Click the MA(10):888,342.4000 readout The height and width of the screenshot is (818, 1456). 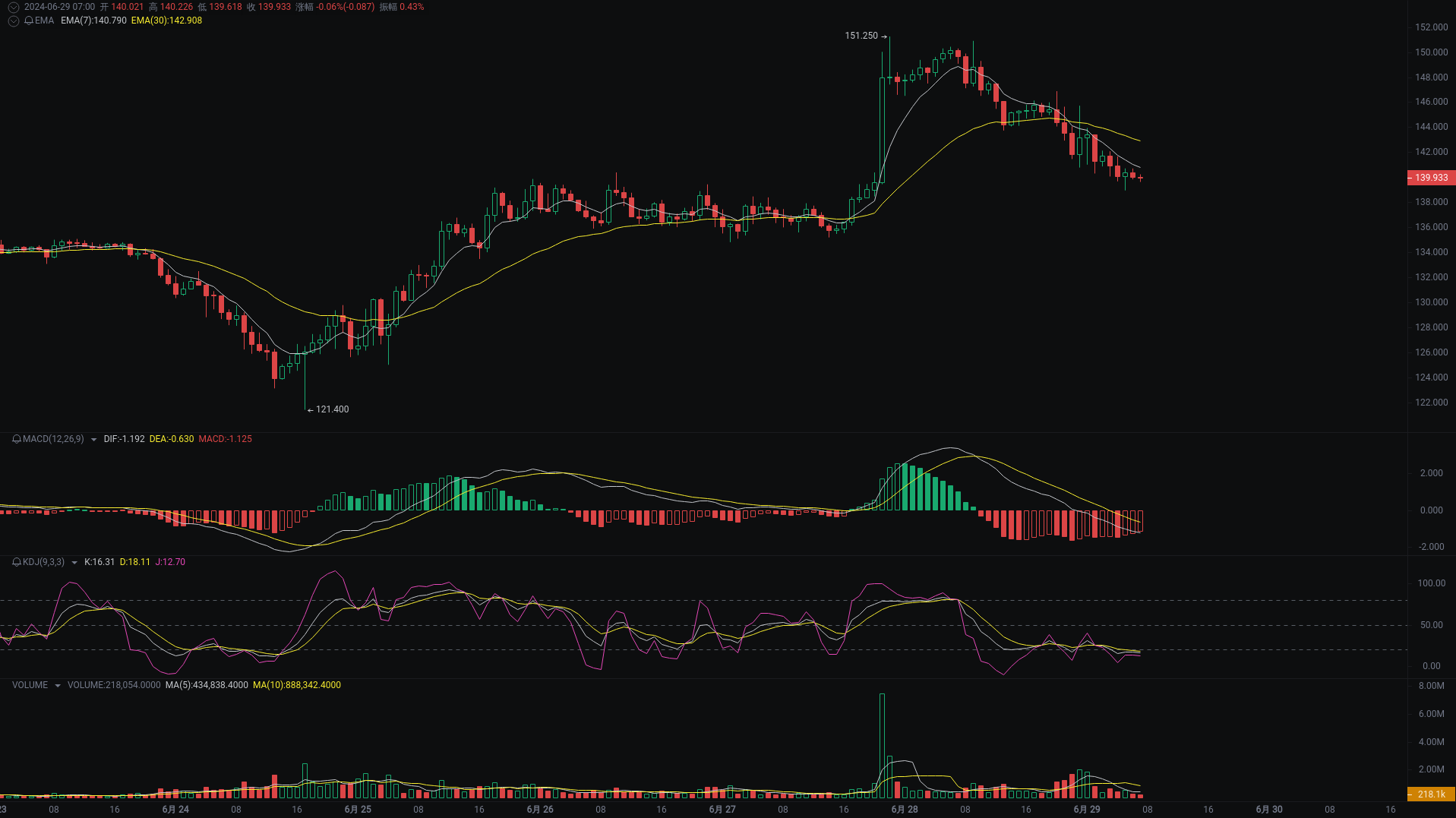point(297,685)
